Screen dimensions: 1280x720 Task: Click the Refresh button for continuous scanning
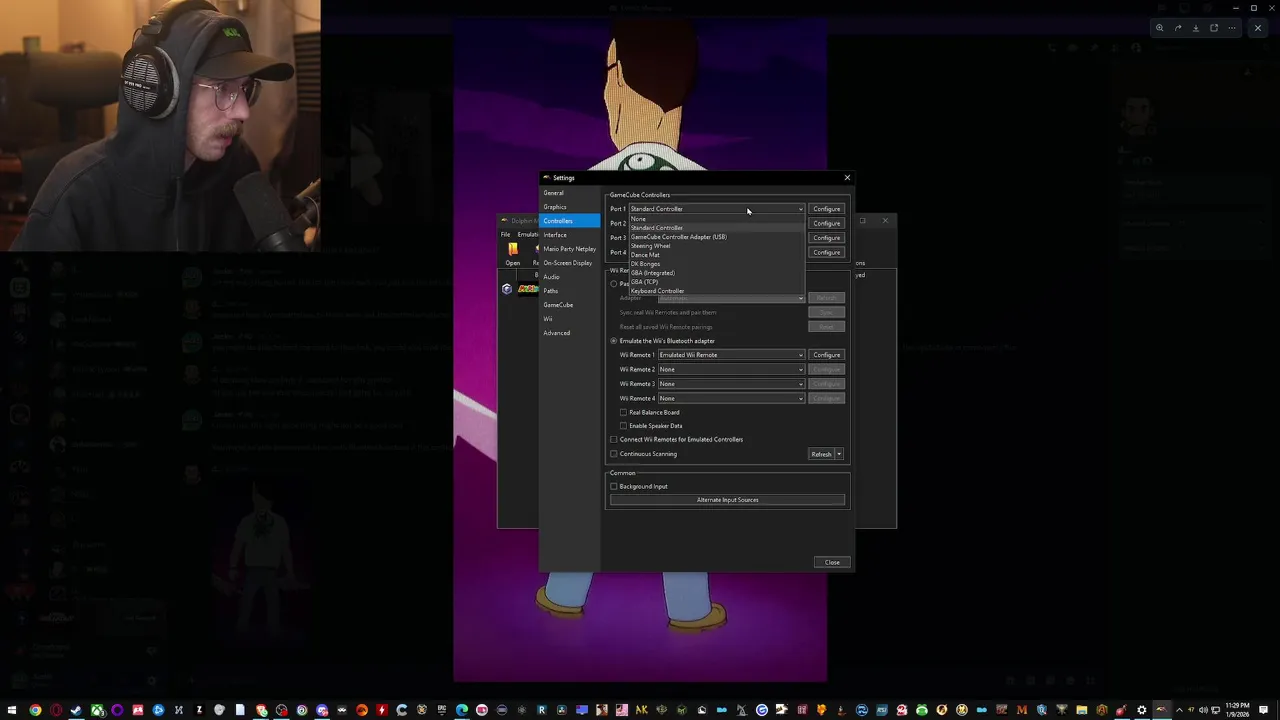coord(821,454)
